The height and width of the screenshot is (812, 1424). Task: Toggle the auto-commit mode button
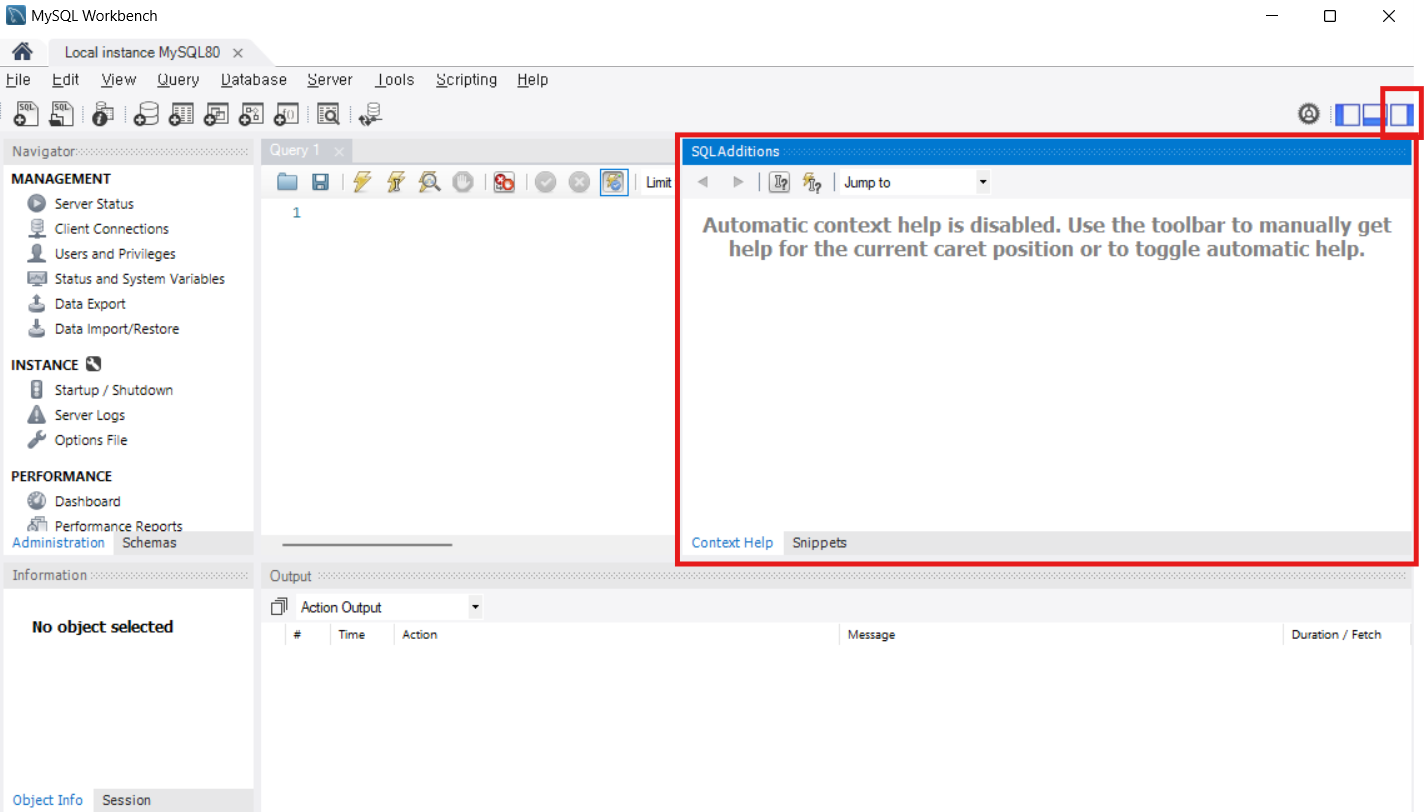click(x=614, y=182)
